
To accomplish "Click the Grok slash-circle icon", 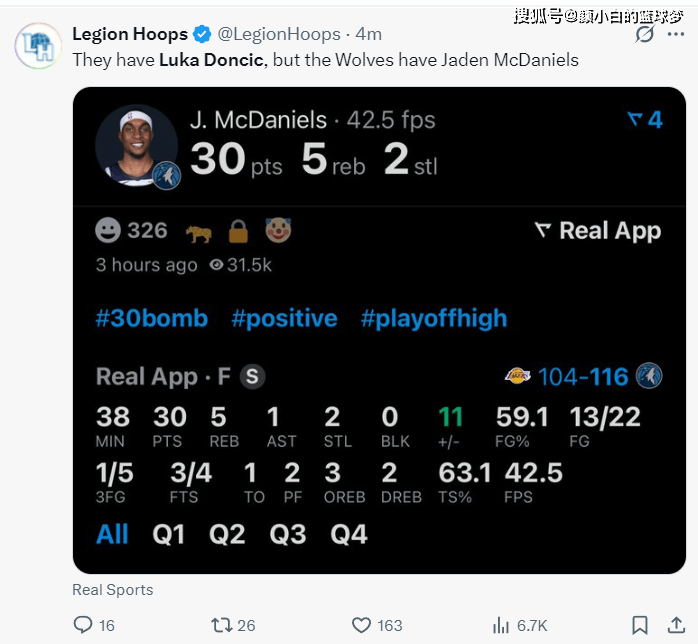I will pyautogui.click(x=645, y=34).
